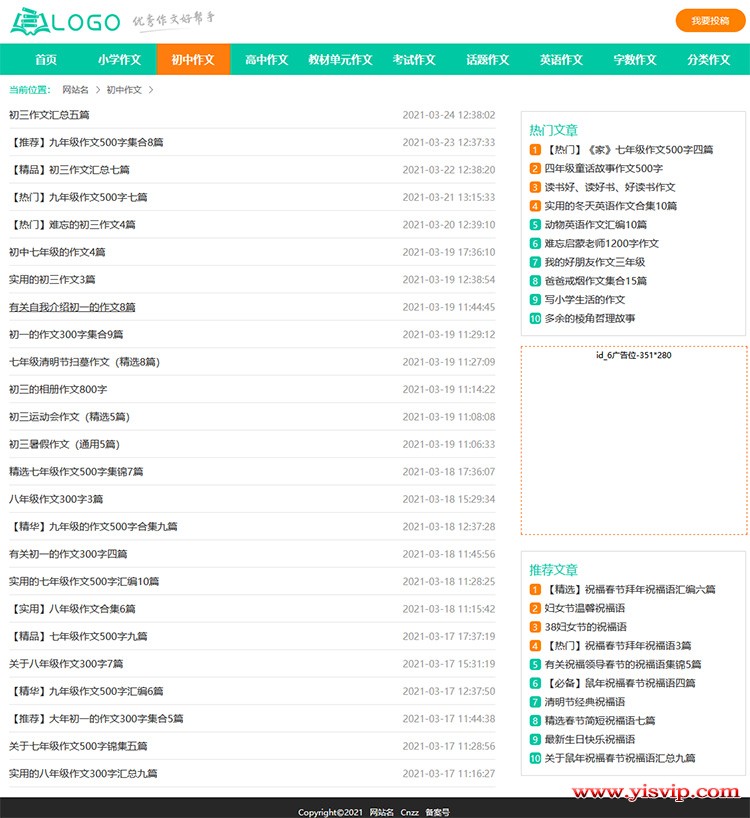Click 七年级清明节扫墓作文（精选8篇）
Screen dimensions: 750x818
tap(84, 362)
